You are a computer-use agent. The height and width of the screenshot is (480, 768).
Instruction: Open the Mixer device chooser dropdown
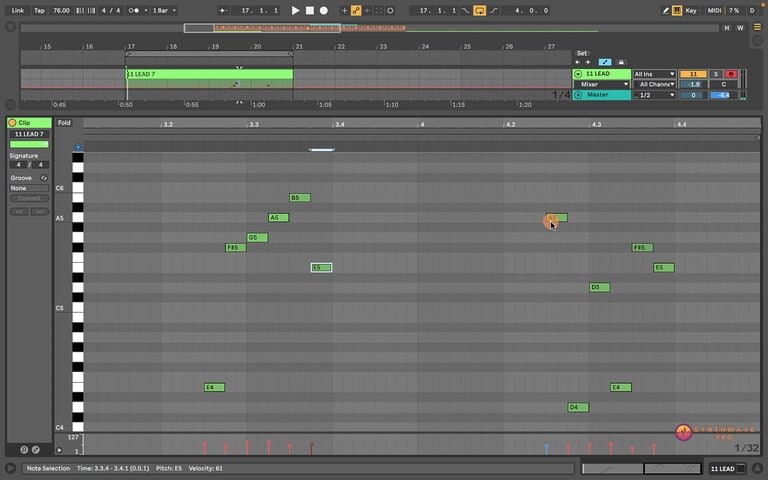coord(602,84)
